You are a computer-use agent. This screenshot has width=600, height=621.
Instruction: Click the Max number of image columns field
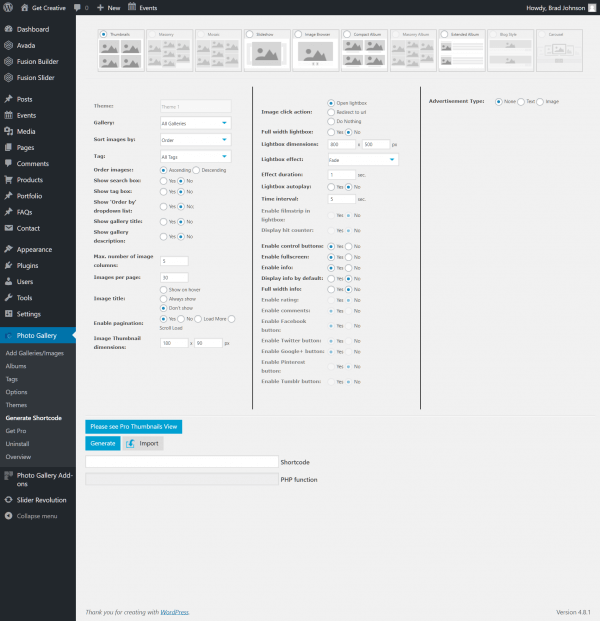coord(174,261)
